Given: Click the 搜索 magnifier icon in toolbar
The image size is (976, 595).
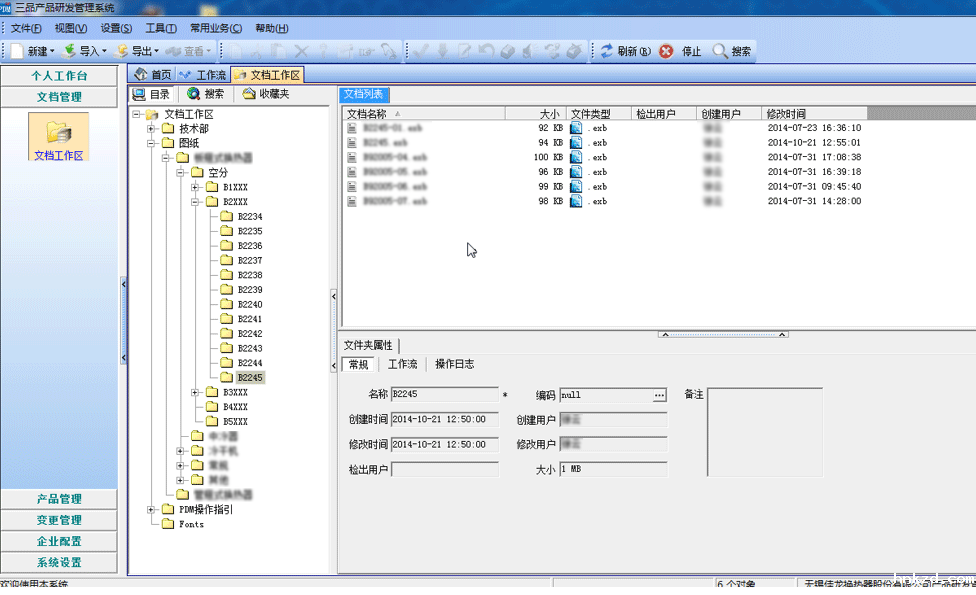Looking at the screenshot, I should click(720, 51).
